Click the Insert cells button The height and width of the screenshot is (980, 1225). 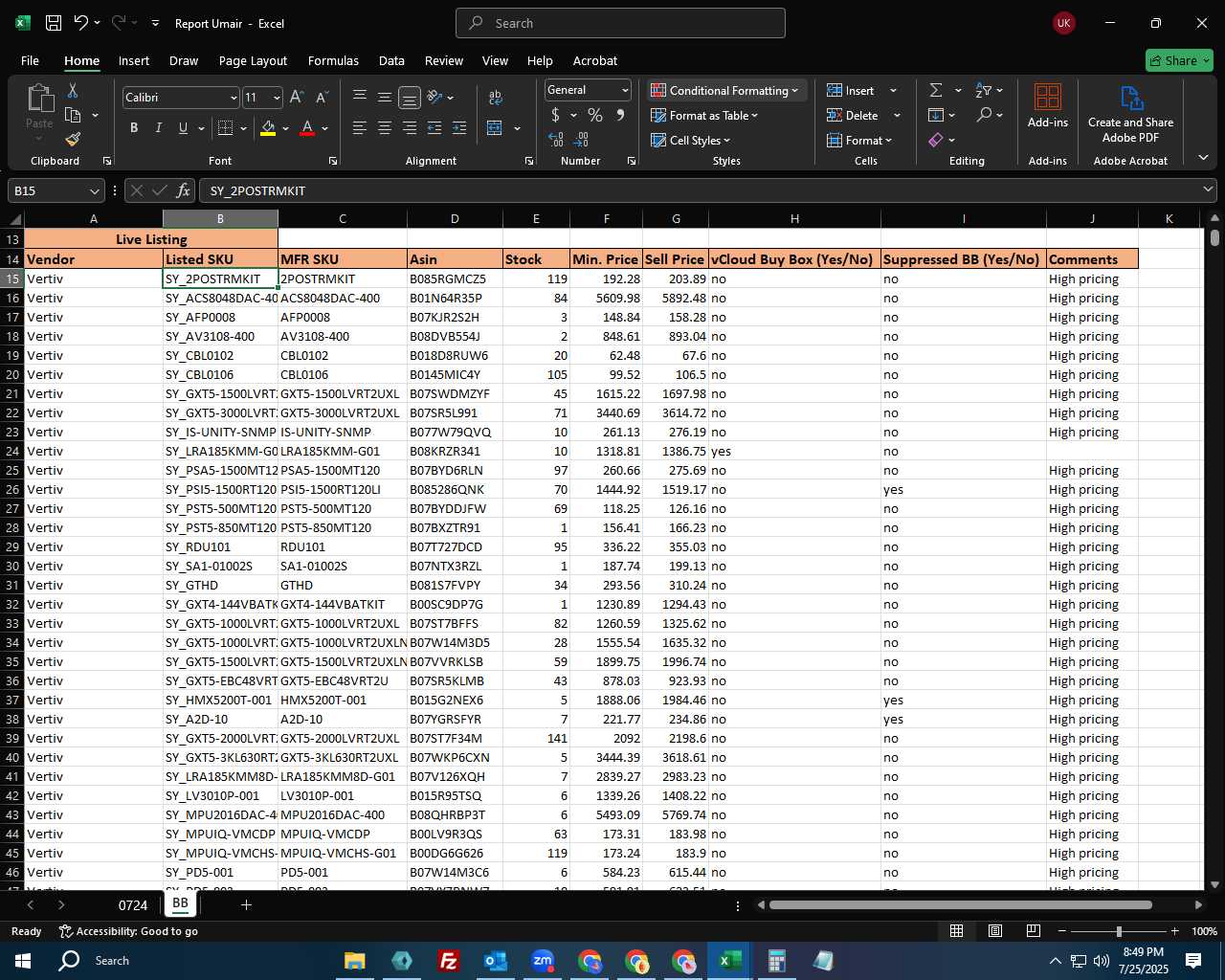coord(851,90)
